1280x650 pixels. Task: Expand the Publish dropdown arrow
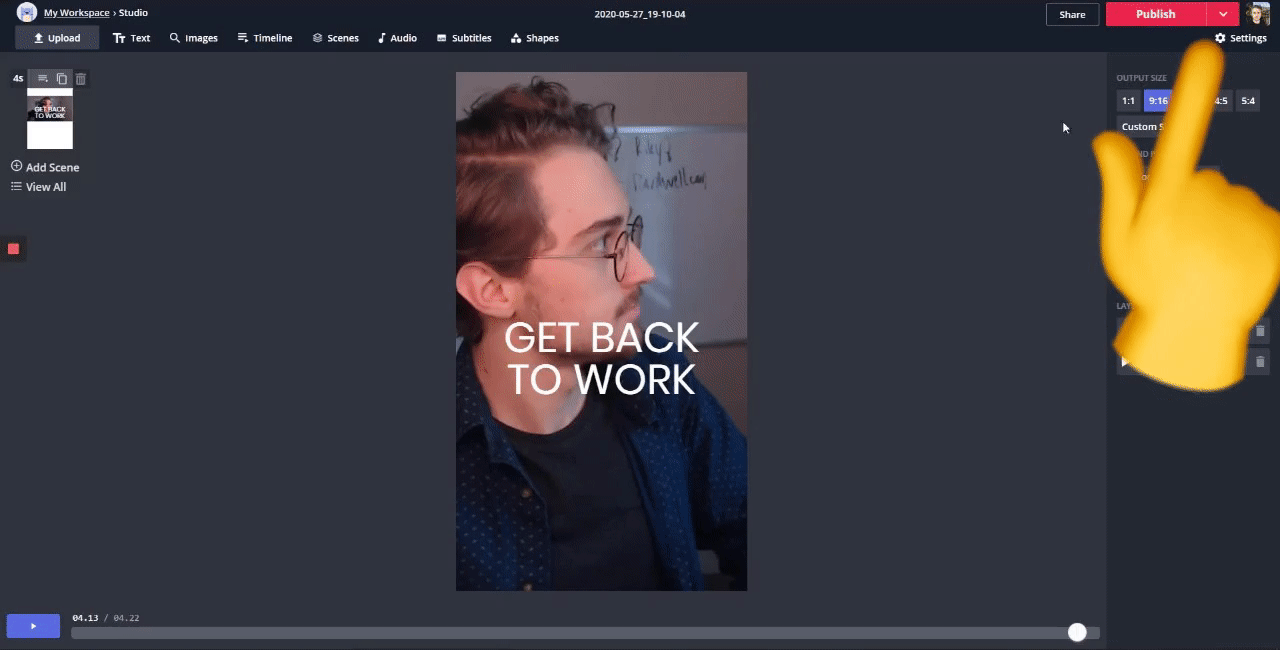(1223, 14)
